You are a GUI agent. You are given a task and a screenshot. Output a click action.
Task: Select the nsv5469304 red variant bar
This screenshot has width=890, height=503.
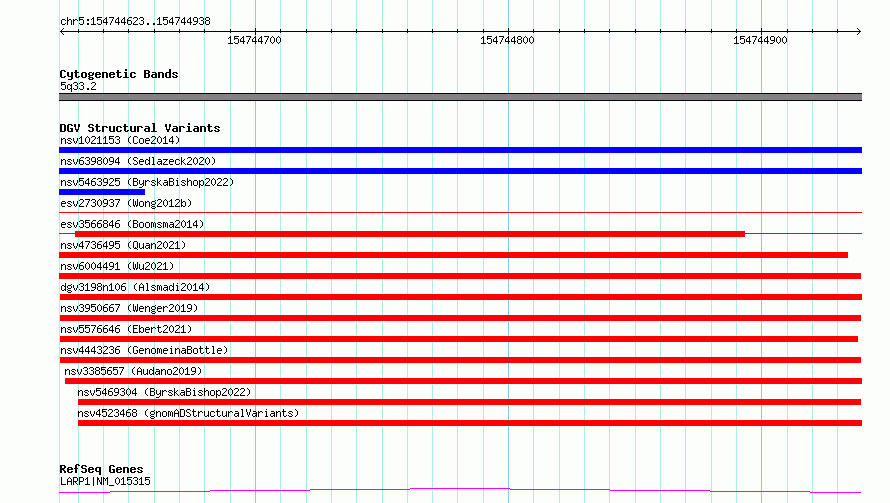pyautogui.click(x=469, y=402)
